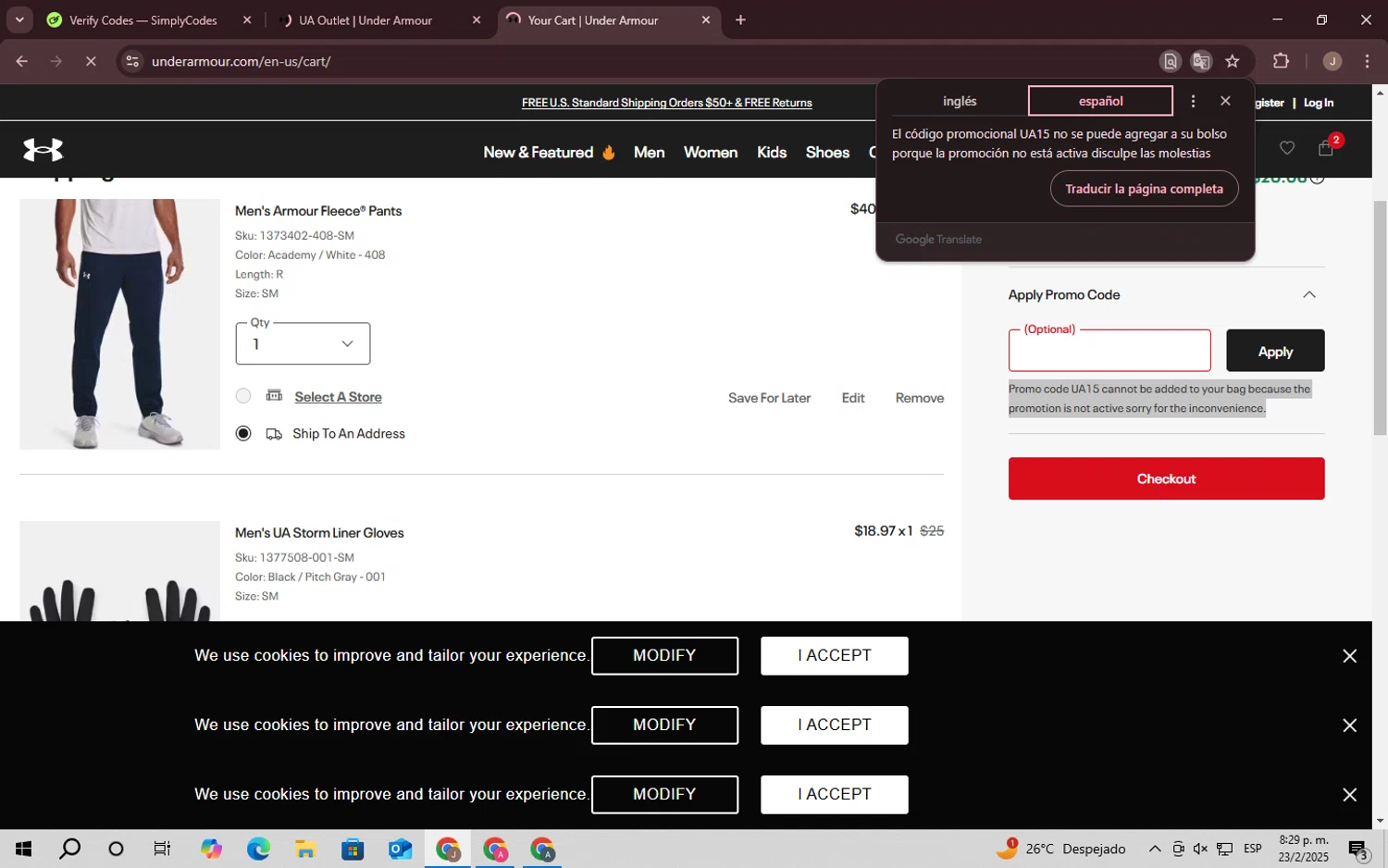Viewport: 1388px width, 868px height.
Task: Open the Qty dropdown for Fleece Pants
Action: click(x=303, y=343)
